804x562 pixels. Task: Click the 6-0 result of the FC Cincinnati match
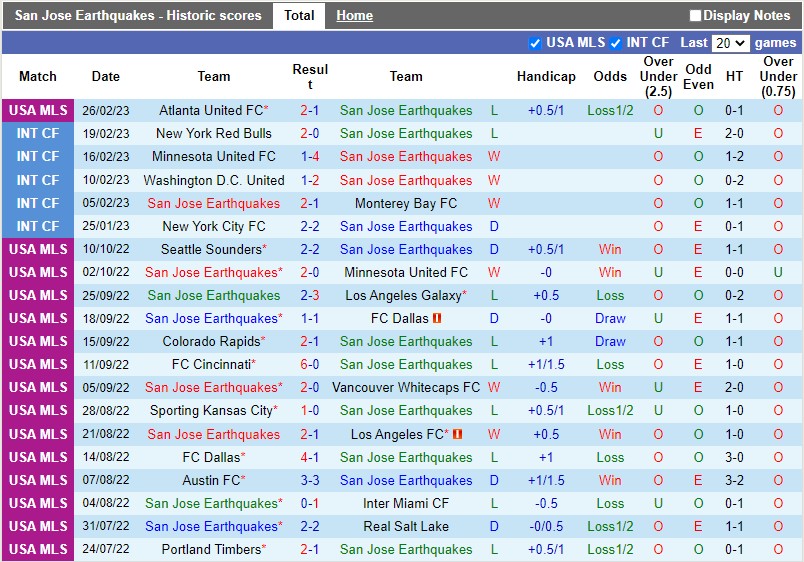click(310, 365)
